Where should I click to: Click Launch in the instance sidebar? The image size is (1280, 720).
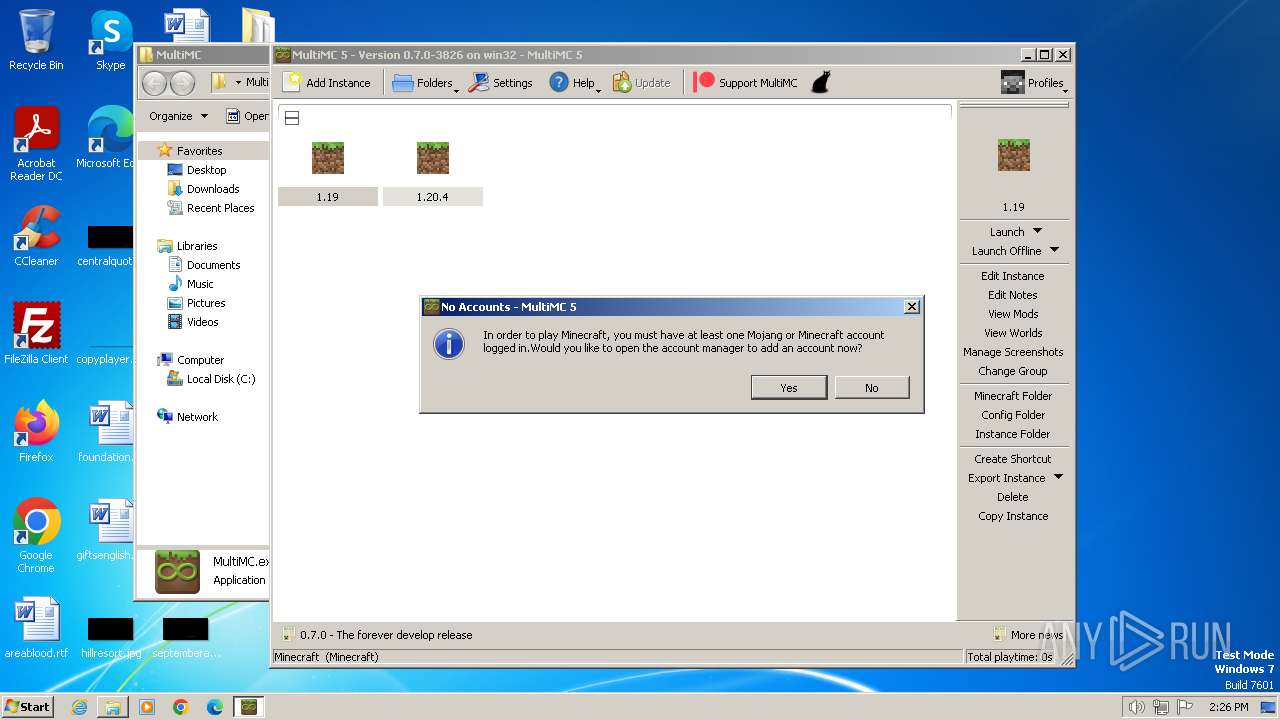(x=1006, y=232)
